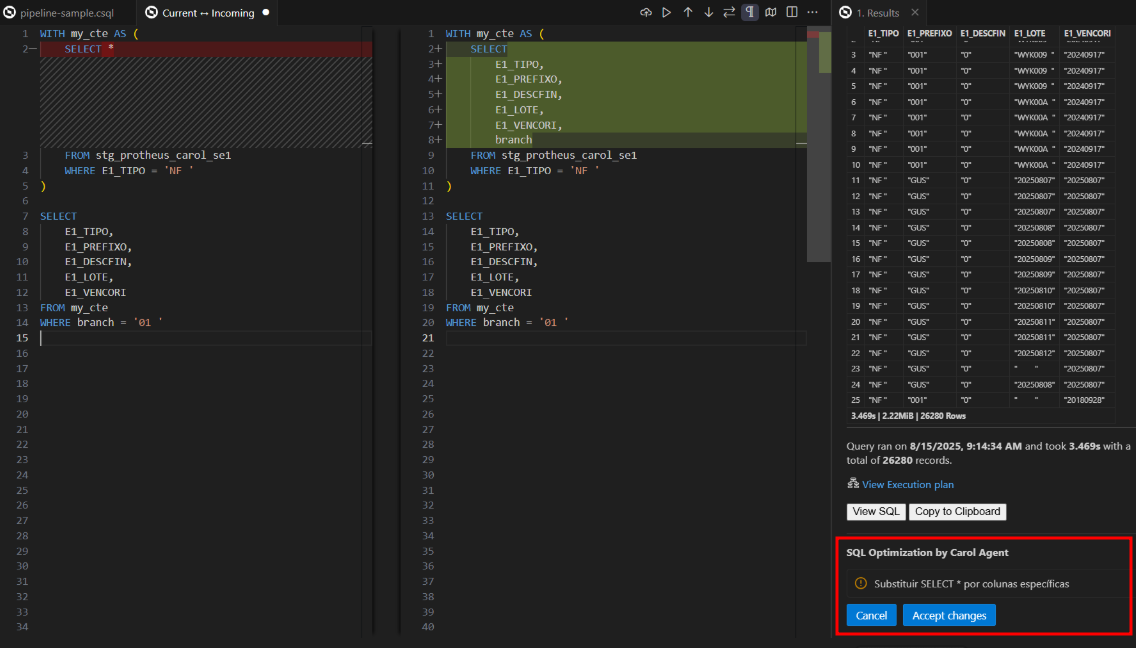
Task: Click the E1_LOTE column header
Action: [1030, 33]
